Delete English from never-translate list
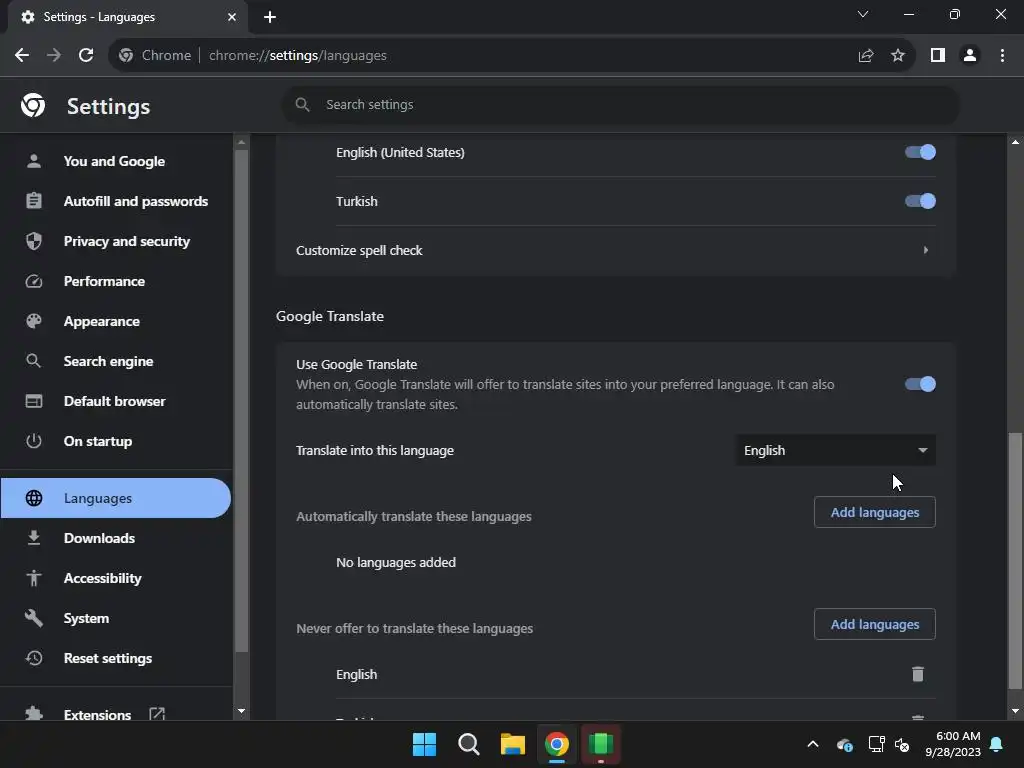The image size is (1024, 768). pos(918,674)
